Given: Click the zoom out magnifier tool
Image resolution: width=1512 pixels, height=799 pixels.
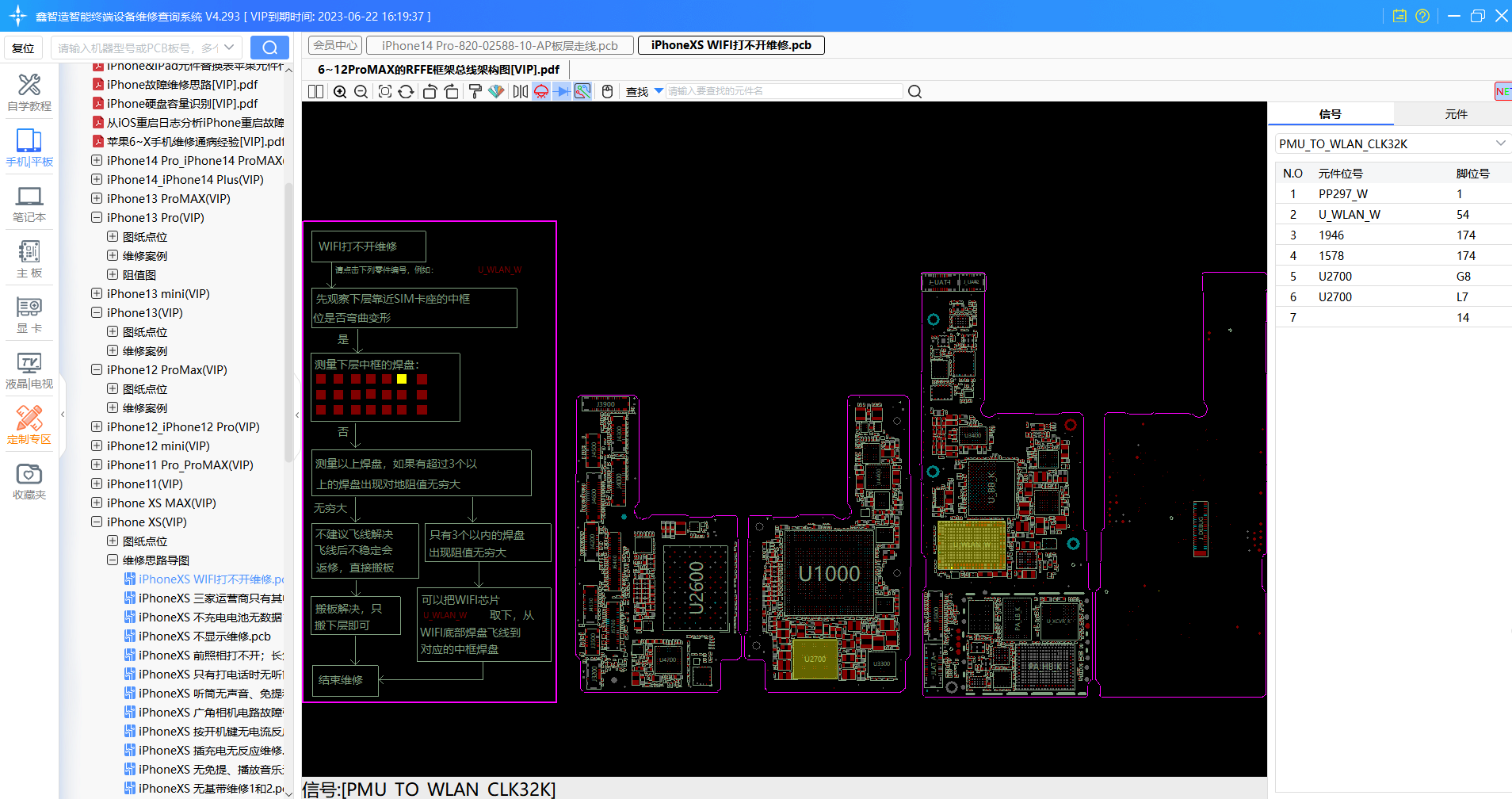Looking at the screenshot, I should pos(361,91).
